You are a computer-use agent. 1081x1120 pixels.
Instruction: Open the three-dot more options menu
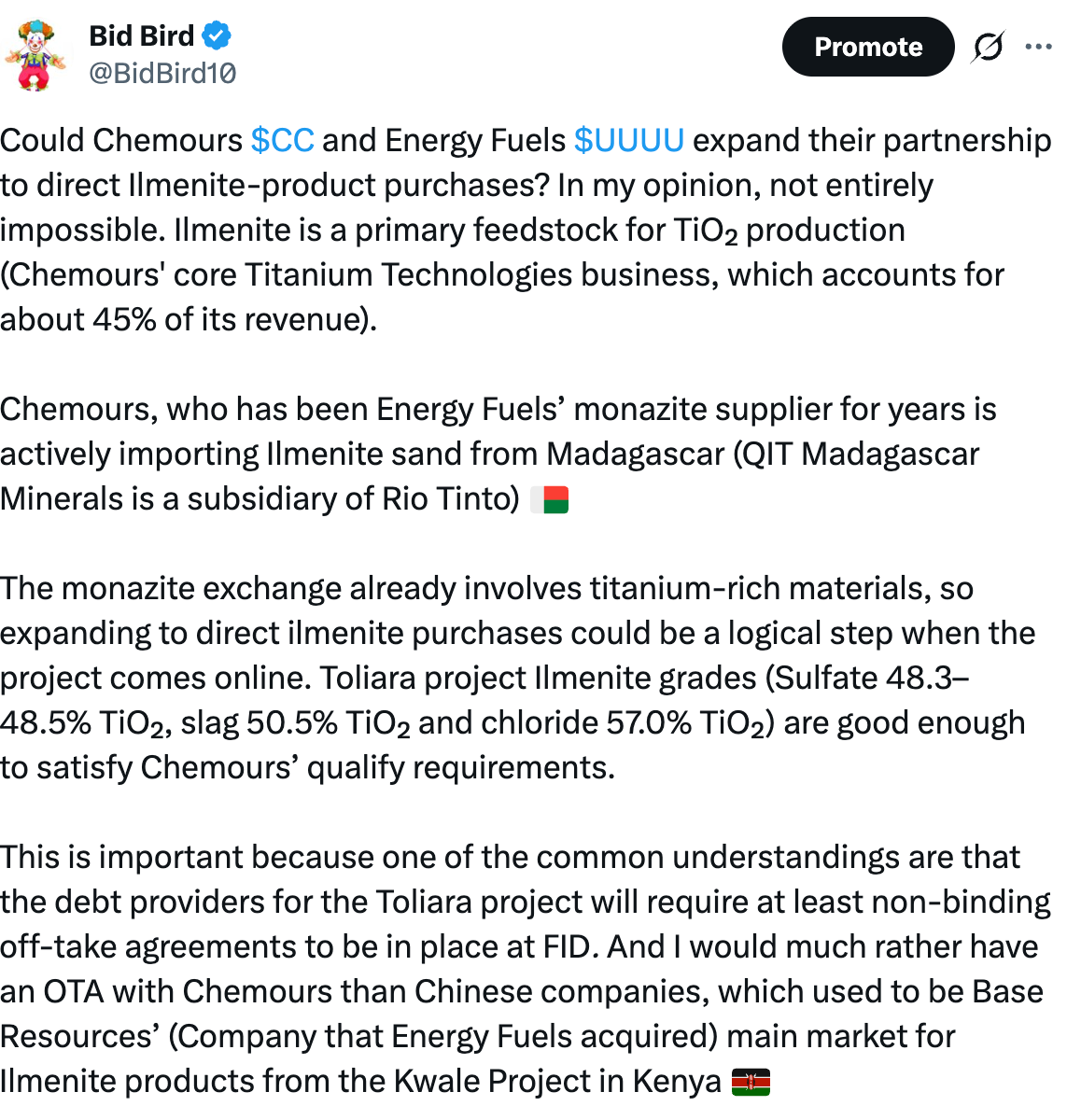[1038, 47]
